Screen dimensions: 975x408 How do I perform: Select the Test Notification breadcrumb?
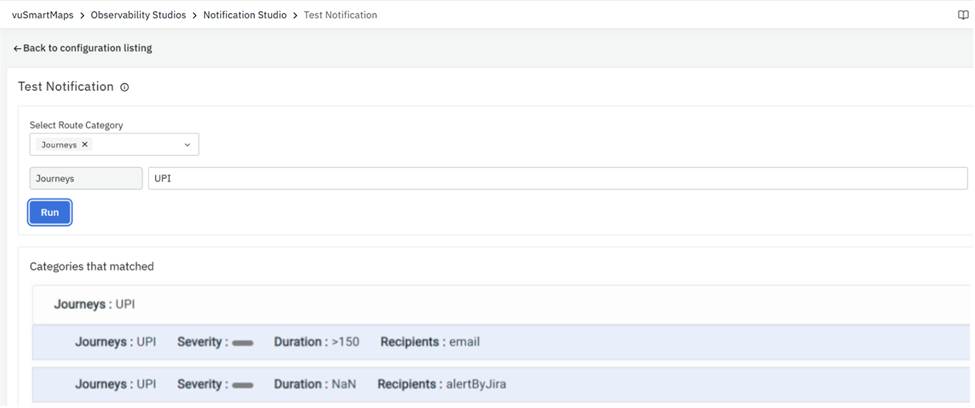[341, 15]
